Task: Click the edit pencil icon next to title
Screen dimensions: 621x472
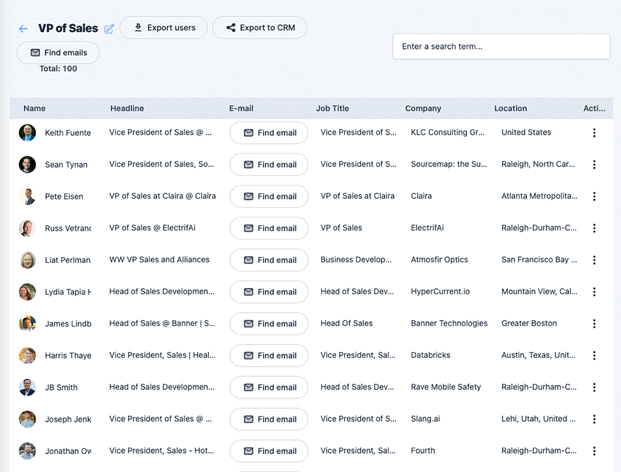Action: [109, 29]
